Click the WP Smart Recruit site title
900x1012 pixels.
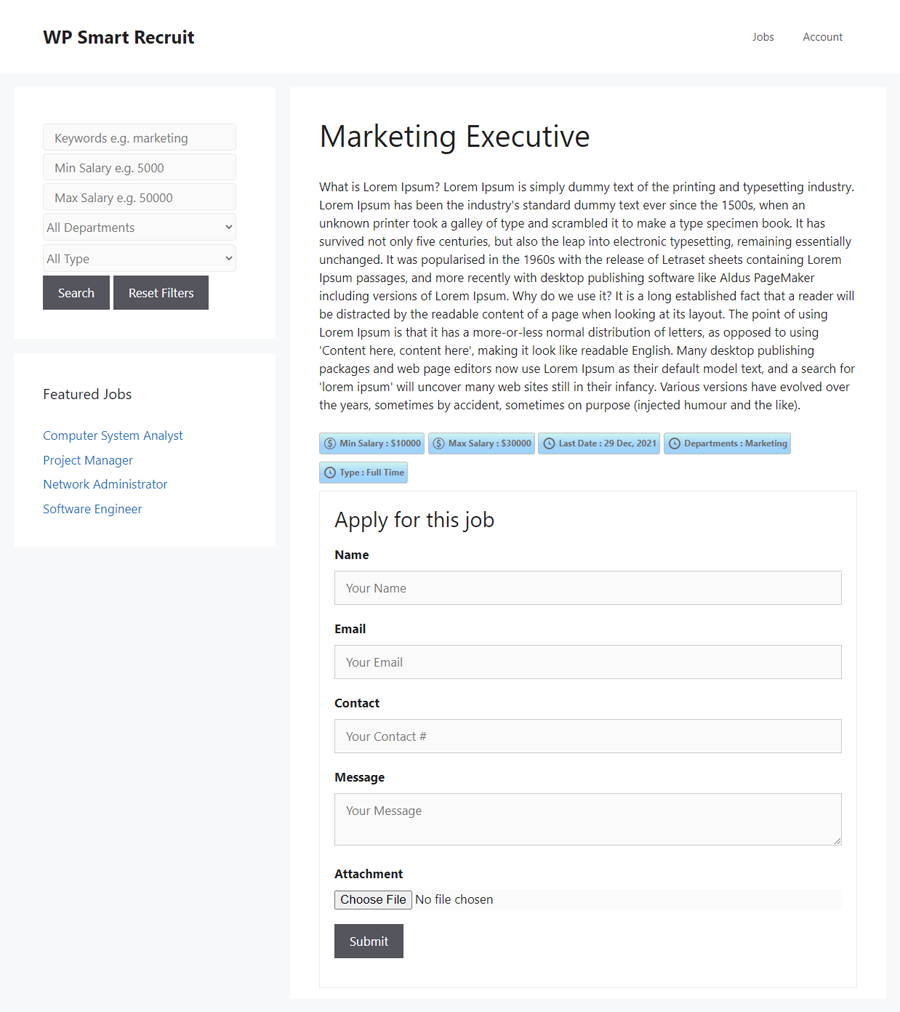(119, 37)
